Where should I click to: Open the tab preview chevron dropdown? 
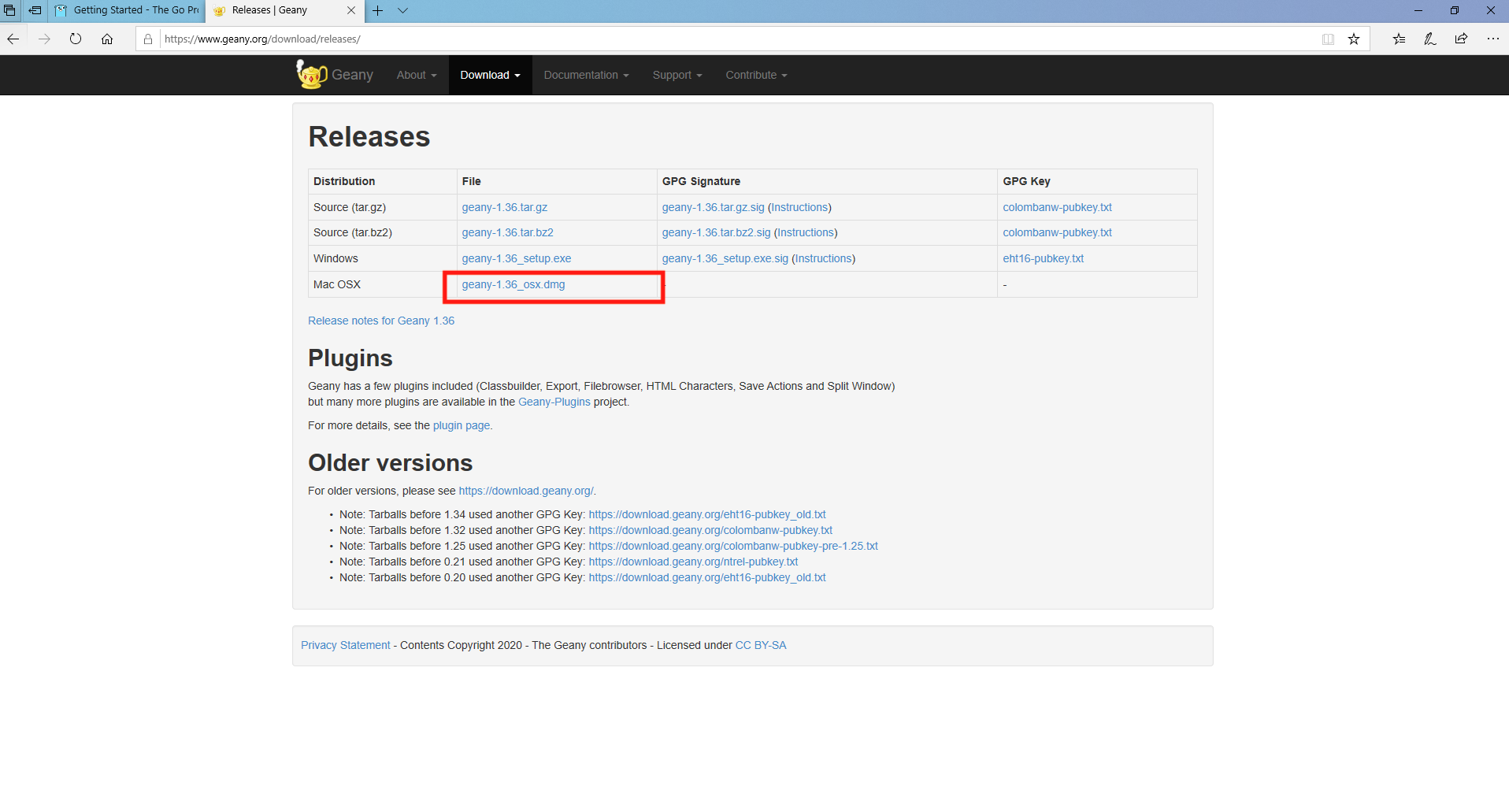tap(402, 10)
